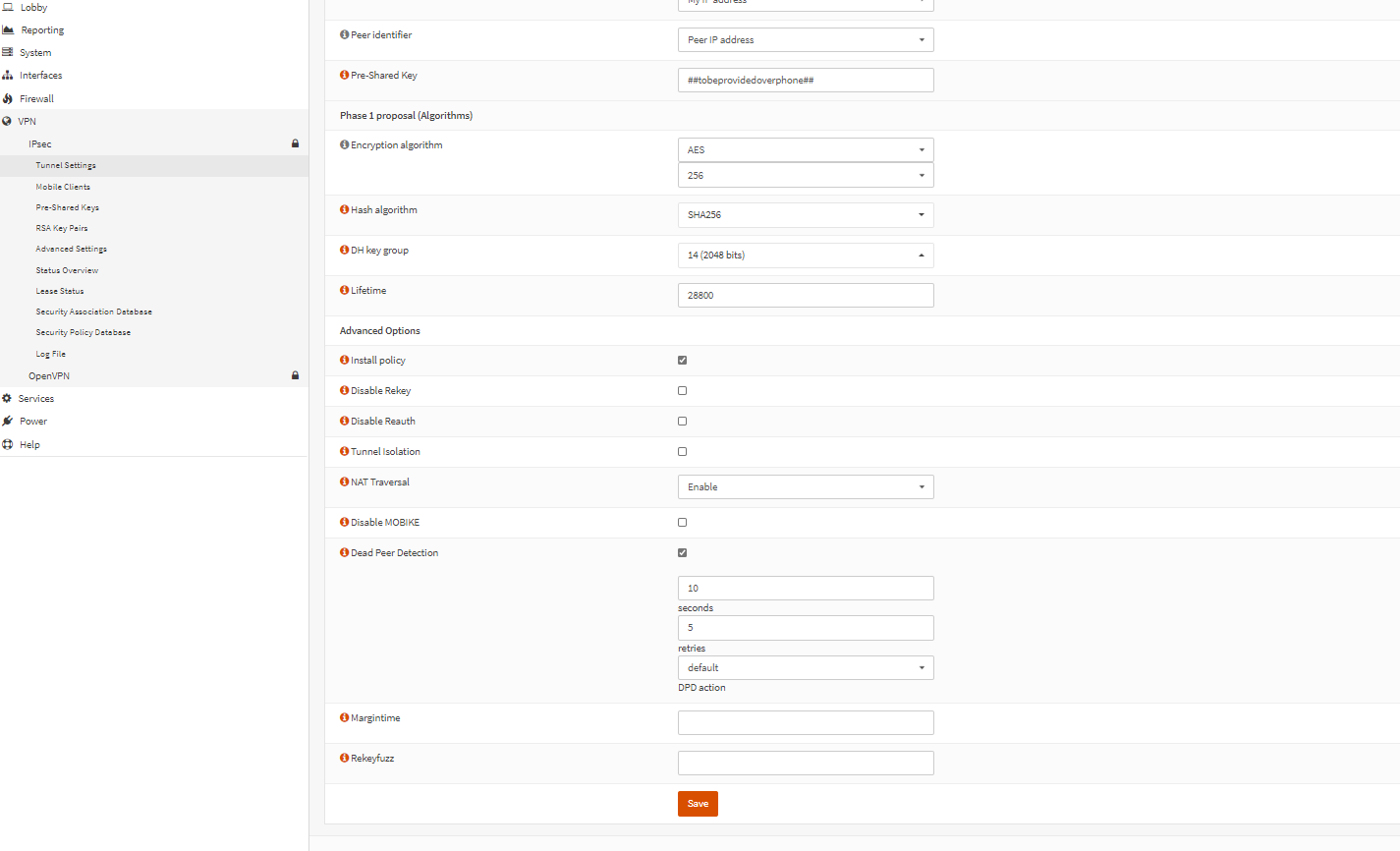
Task: Enable the Disable Rekey checkbox
Action: pyautogui.click(x=682, y=391)
